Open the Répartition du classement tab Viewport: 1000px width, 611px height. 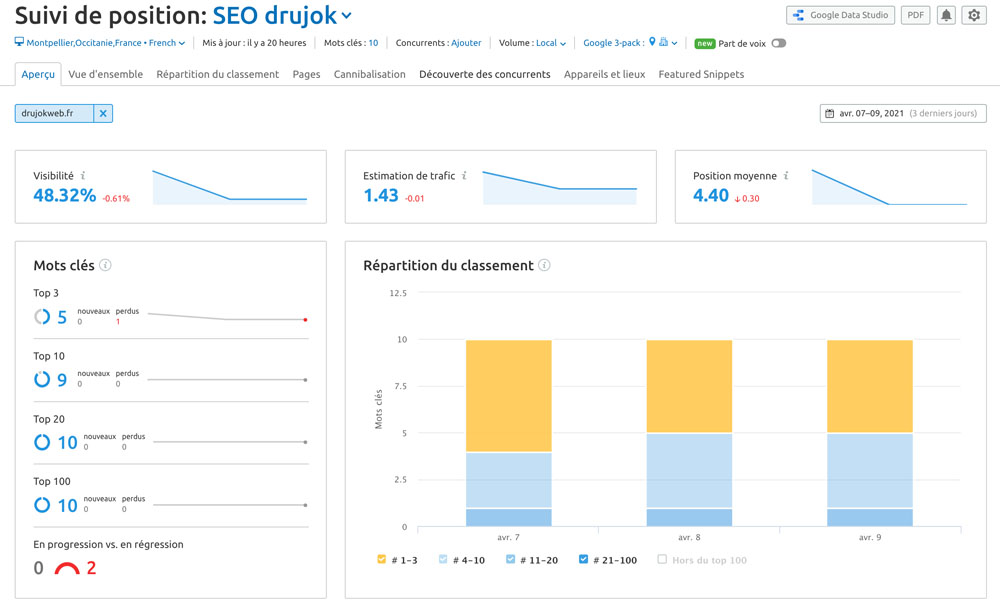pyautogui.click(x=217, y=74)
